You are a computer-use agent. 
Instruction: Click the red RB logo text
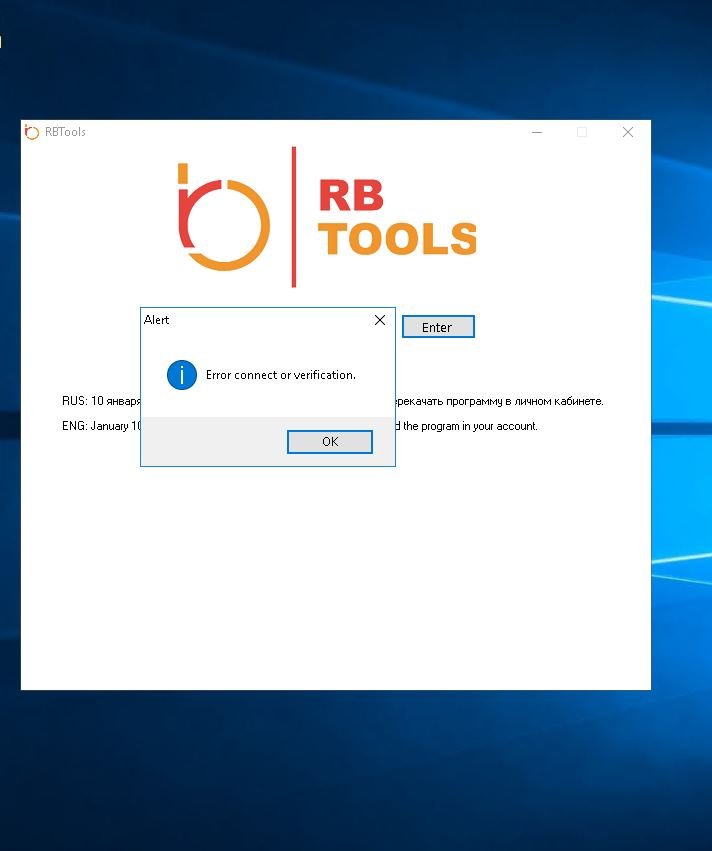351,196
